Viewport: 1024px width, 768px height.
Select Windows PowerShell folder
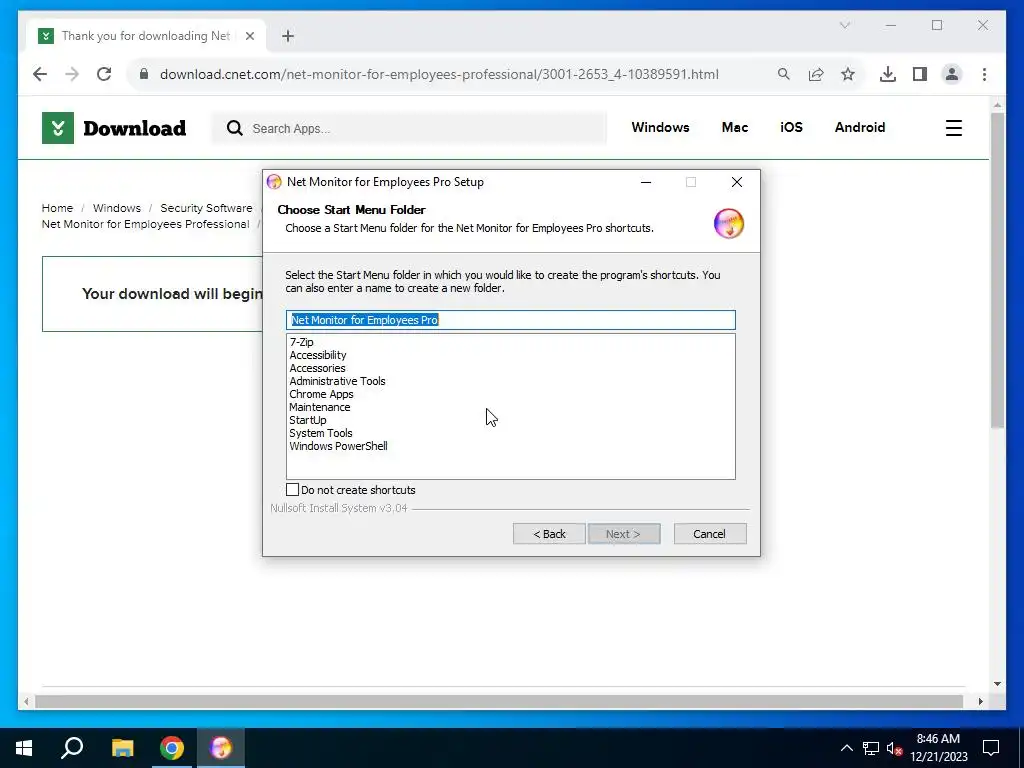[x=338, y=447]
